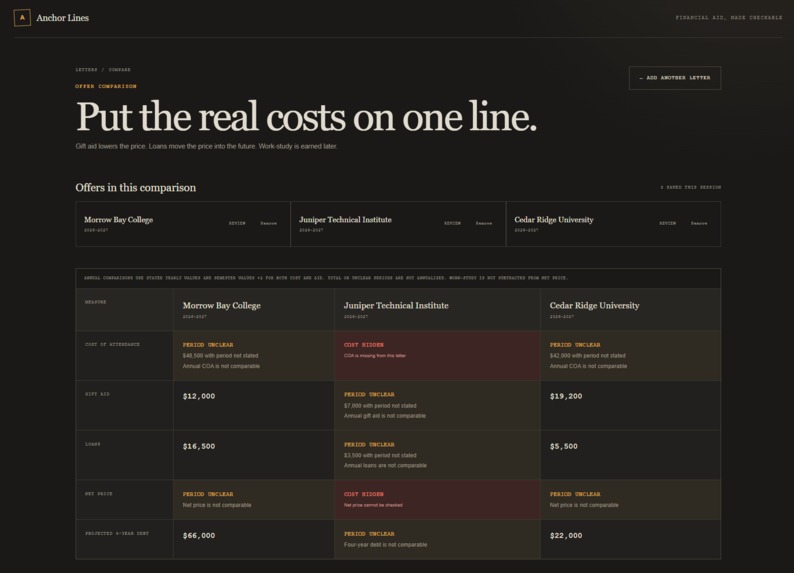Select the Juniper Technical Institute offer card title
The width and height of the screenshot is (794, 573).
345,220
